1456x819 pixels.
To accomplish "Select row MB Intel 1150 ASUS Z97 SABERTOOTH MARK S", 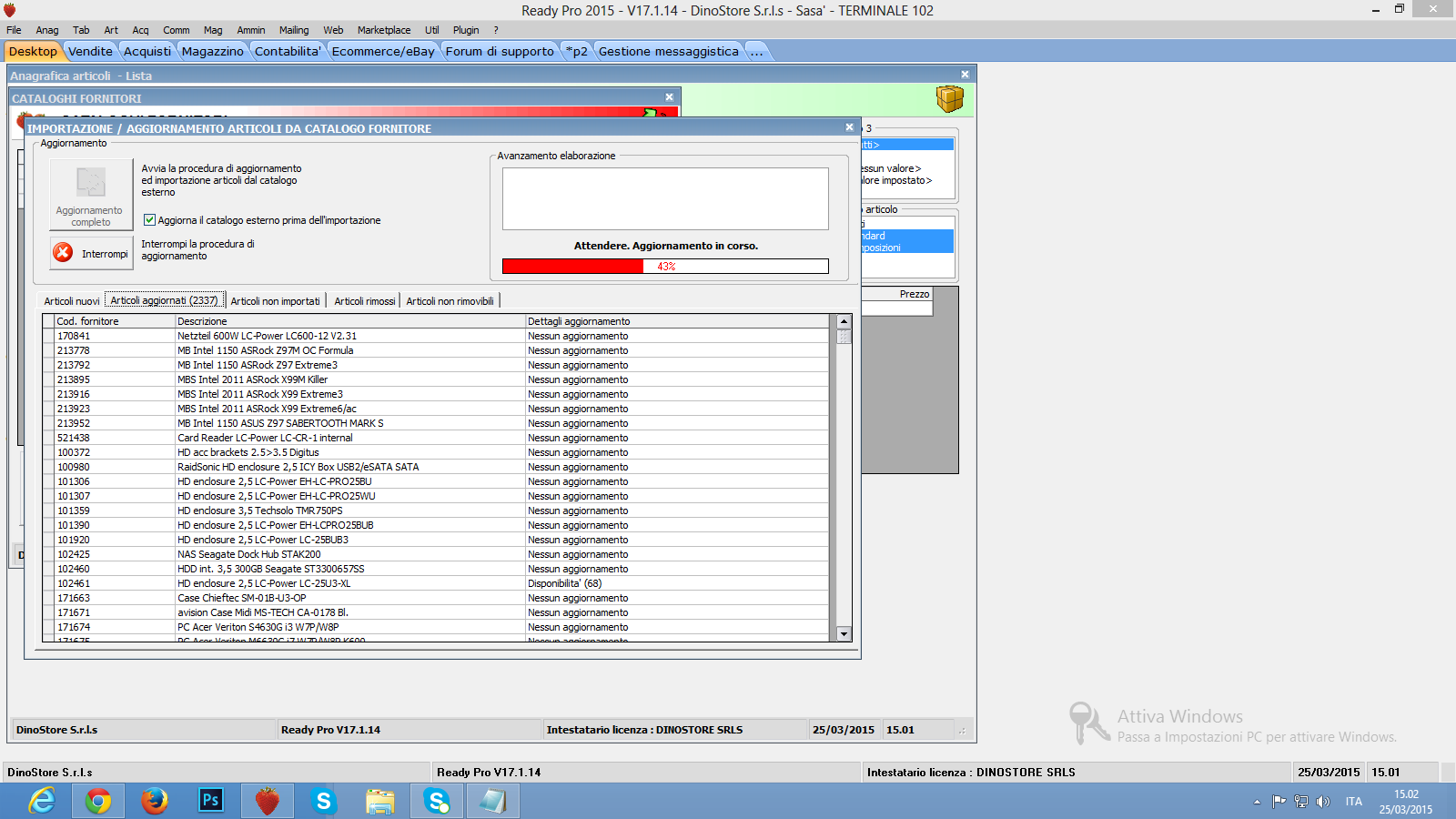I will (x=436, y=423).
